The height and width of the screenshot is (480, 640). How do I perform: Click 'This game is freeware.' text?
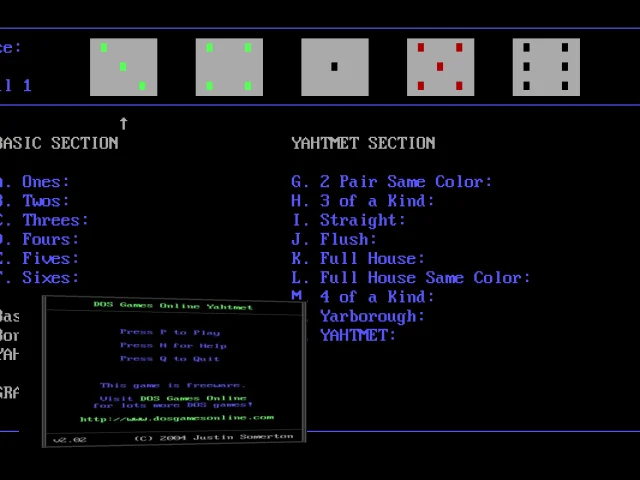click(173, 385)
